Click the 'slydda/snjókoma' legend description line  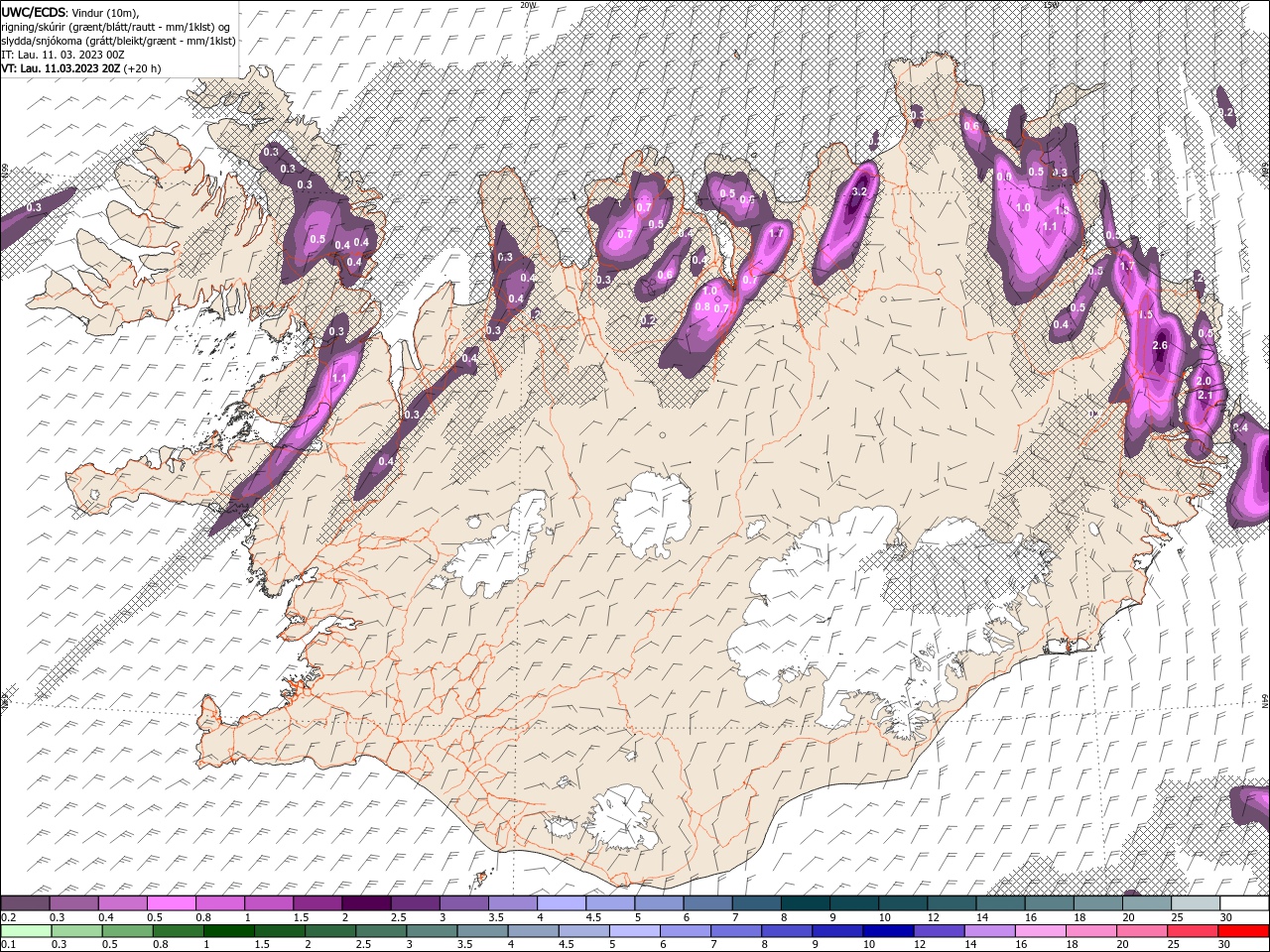click(118, 41)
